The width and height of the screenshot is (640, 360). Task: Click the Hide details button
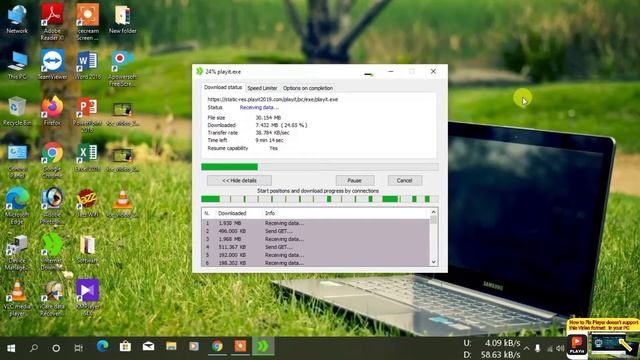239,180
